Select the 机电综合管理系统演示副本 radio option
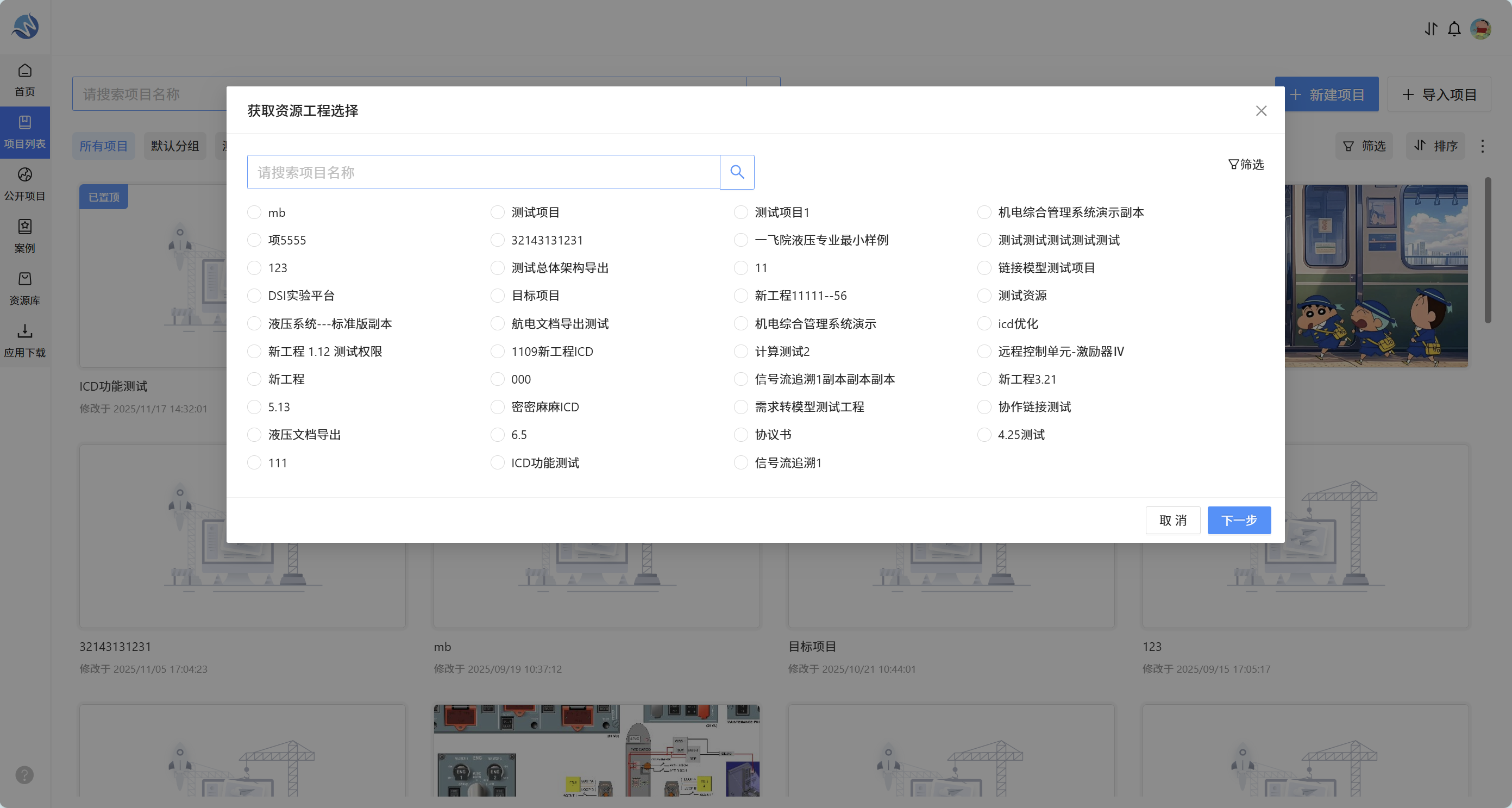 tap(984, 212)
